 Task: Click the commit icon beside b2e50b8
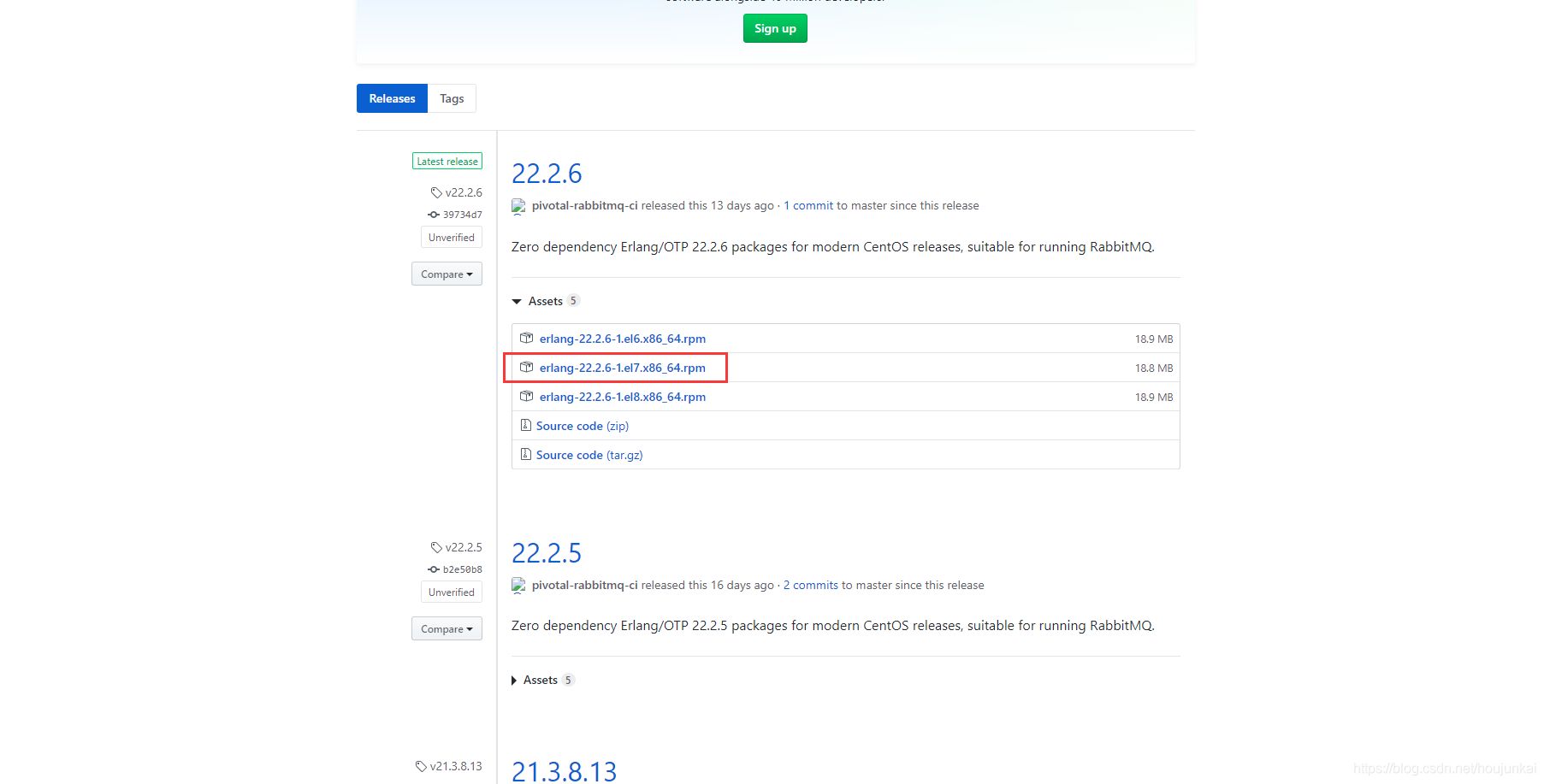pyautogui.click(x=434, y=569)
